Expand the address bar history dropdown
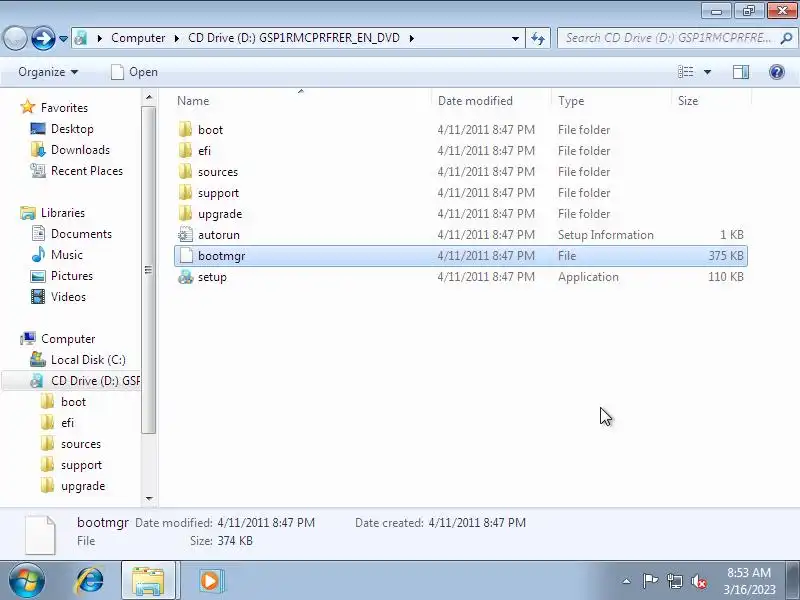 (515, 38)
